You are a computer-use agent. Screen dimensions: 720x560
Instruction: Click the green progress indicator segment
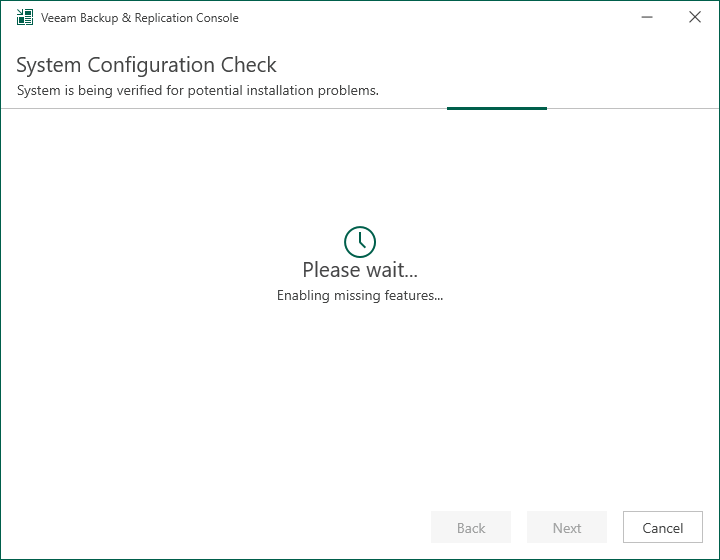[497, 108]
